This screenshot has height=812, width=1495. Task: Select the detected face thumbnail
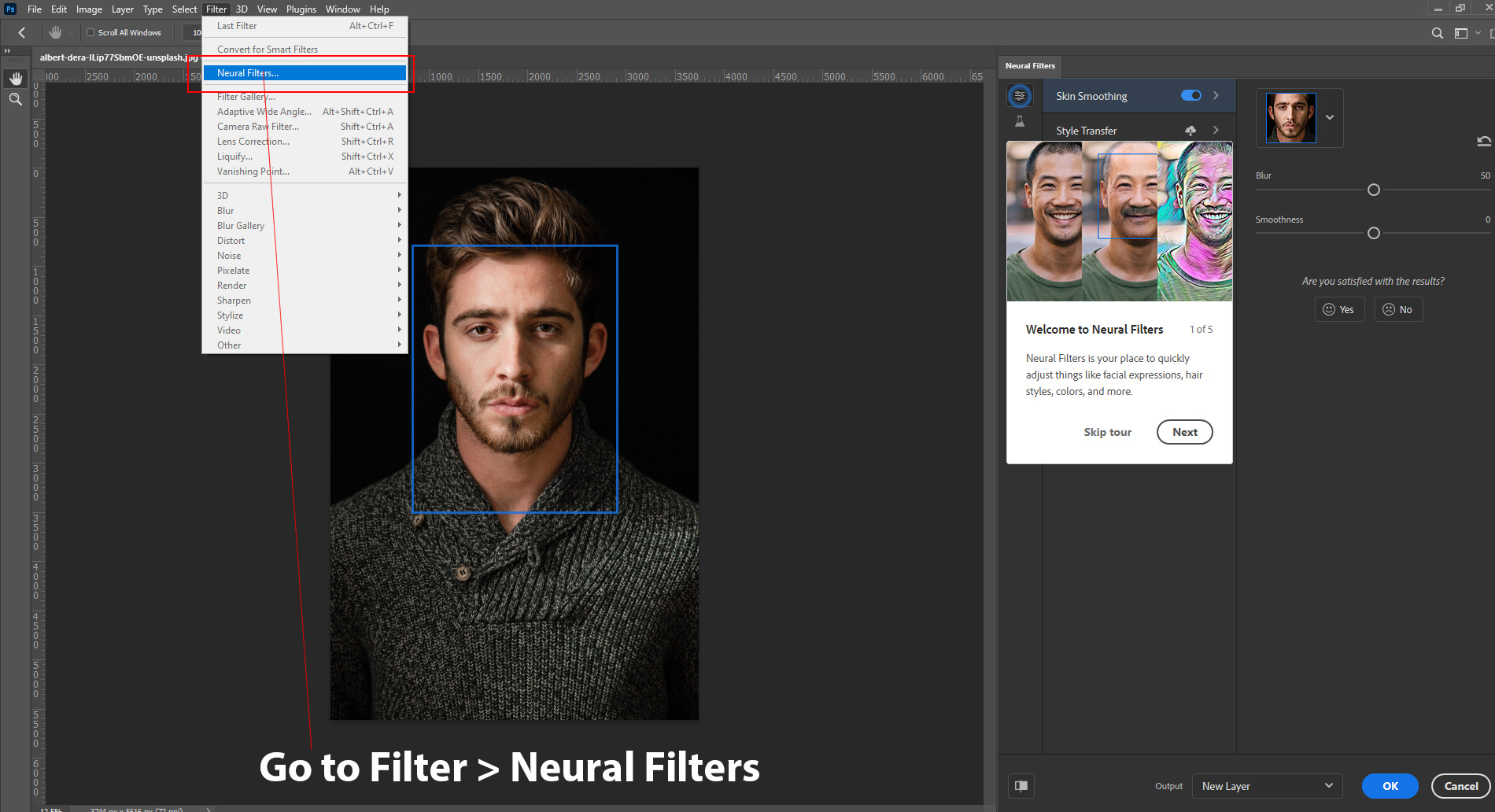point(1290,118)
